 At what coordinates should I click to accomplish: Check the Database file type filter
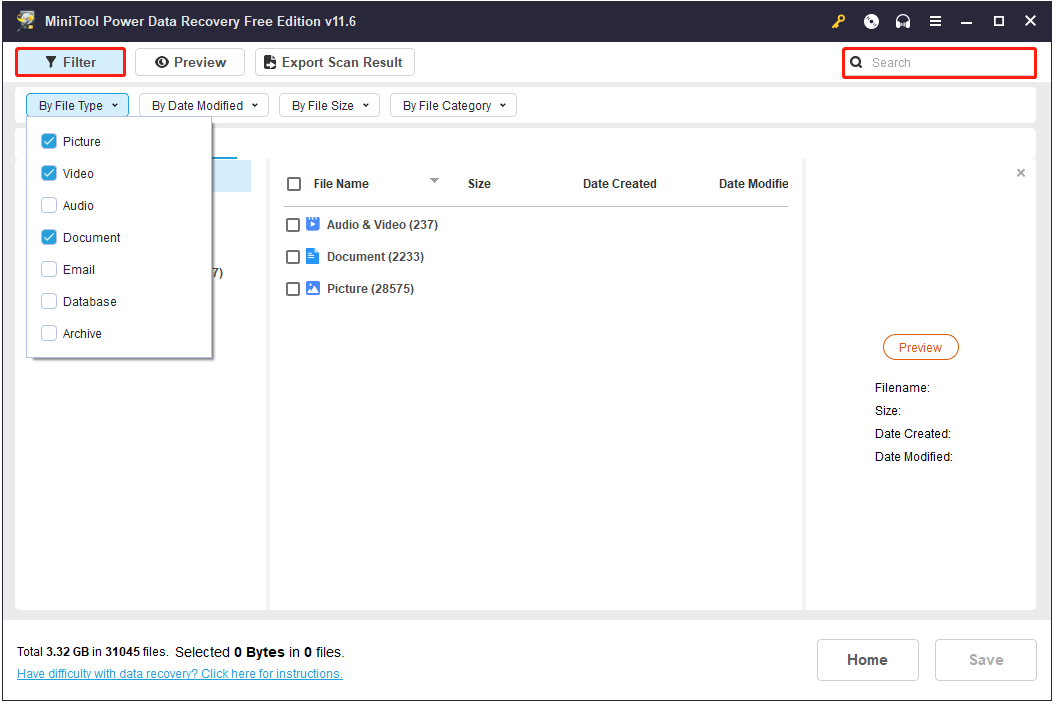pos(49,301)
